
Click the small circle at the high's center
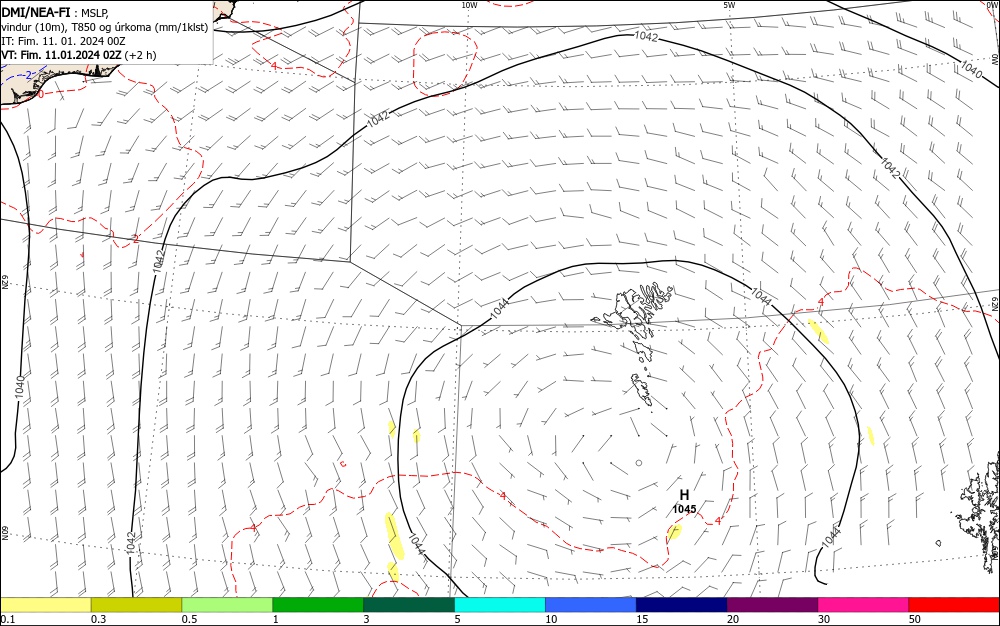coord(639,463)
